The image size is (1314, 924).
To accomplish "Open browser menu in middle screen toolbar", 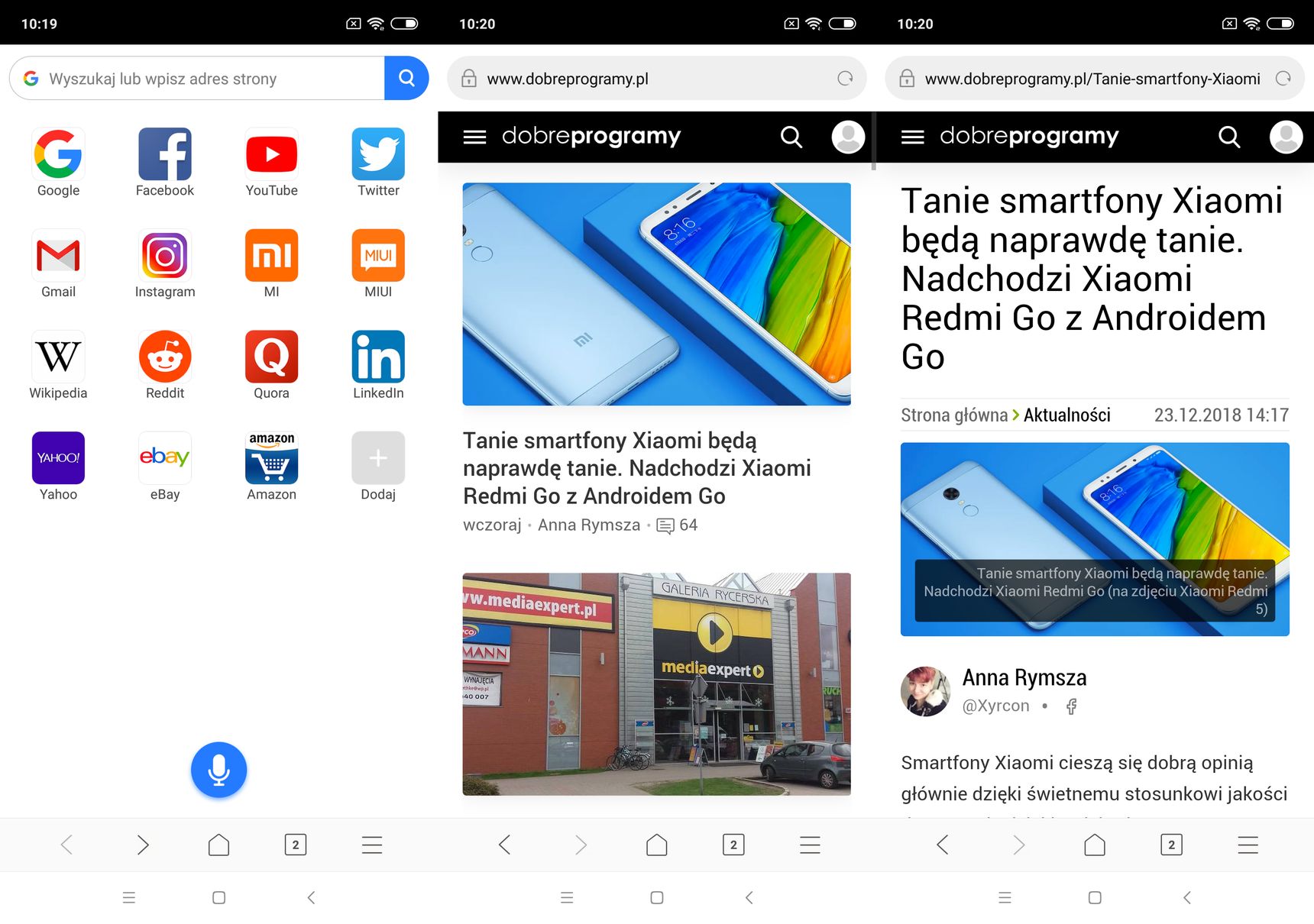I will pyautogui.click(x=810, y=845).
